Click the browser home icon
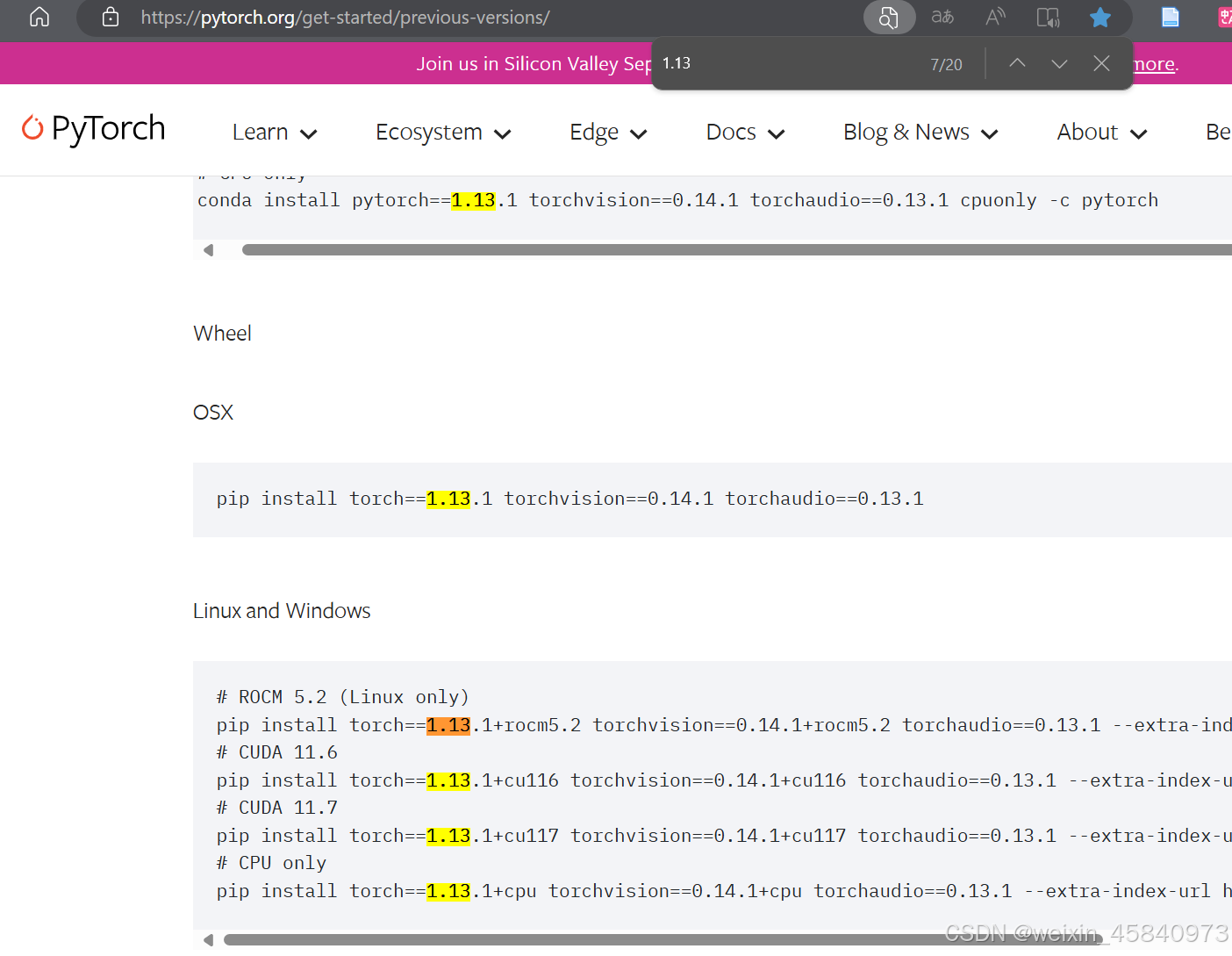The image size is (1232, 956). coord(39,17)
